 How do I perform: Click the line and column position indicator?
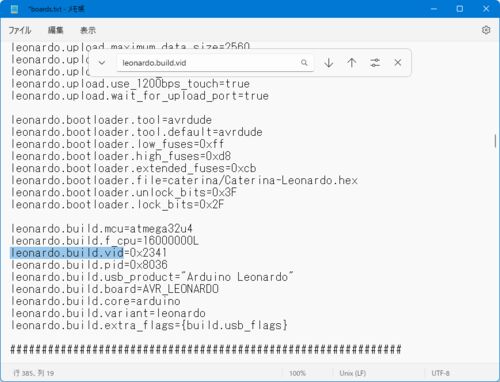(x=34, y=373)
